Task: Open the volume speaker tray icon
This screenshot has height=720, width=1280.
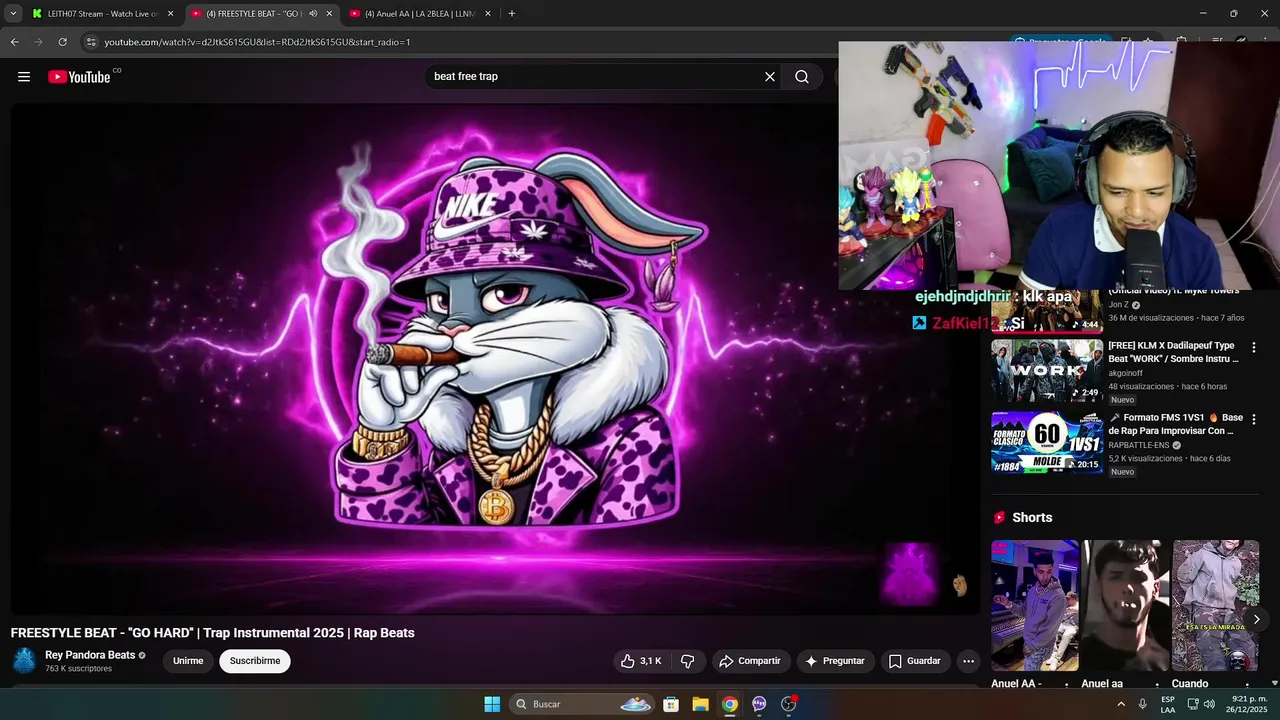Action: click(x=1209, y=704)
